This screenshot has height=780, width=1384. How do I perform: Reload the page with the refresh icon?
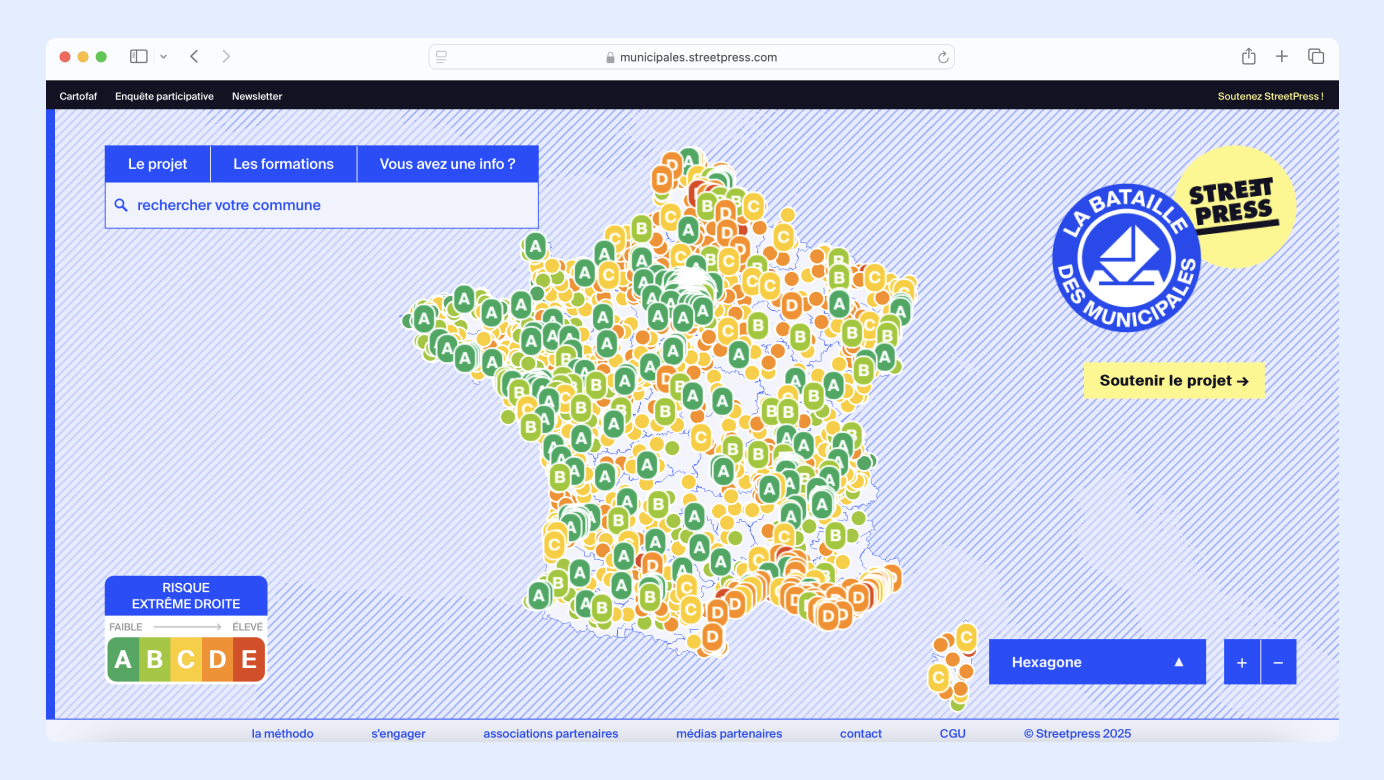(942, 57)
